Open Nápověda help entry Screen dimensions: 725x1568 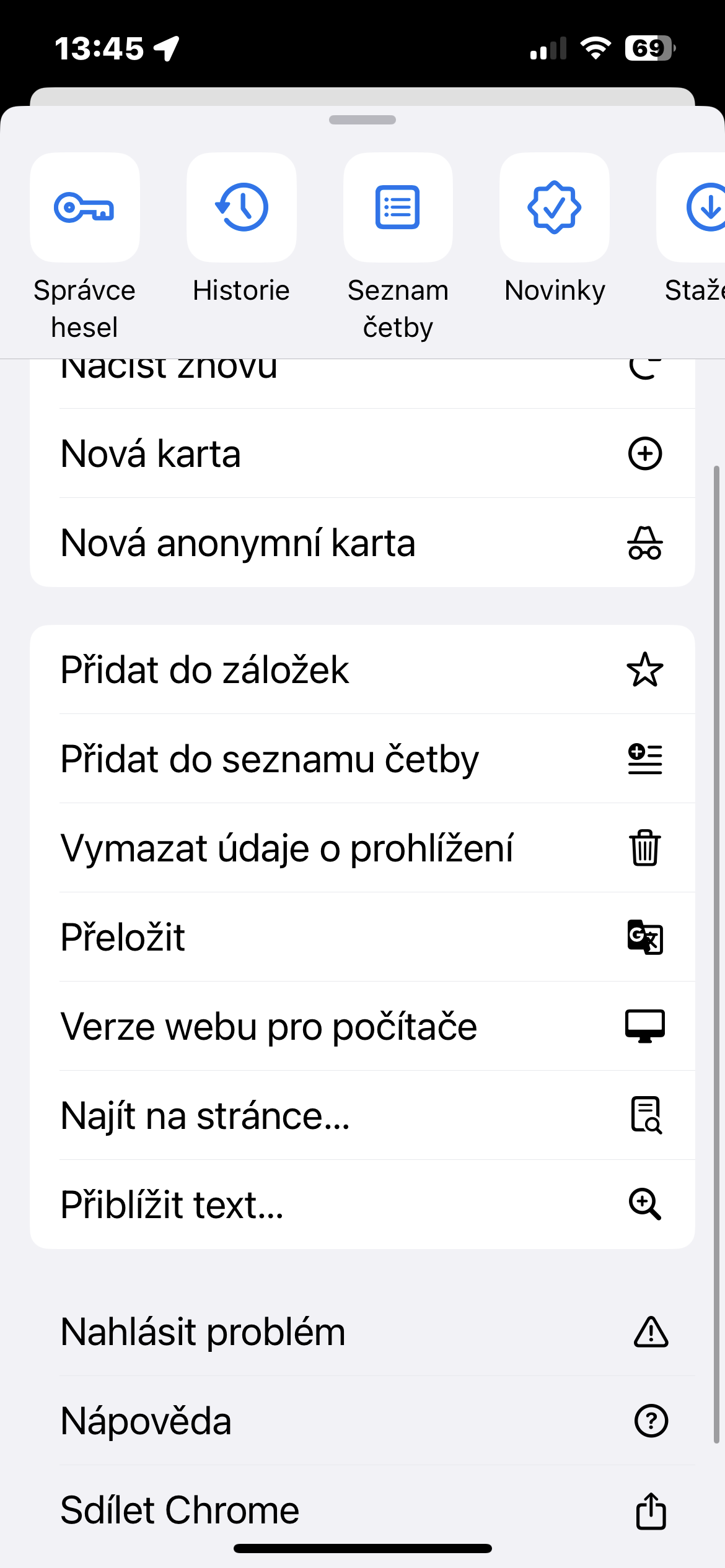pos(146,1421)
